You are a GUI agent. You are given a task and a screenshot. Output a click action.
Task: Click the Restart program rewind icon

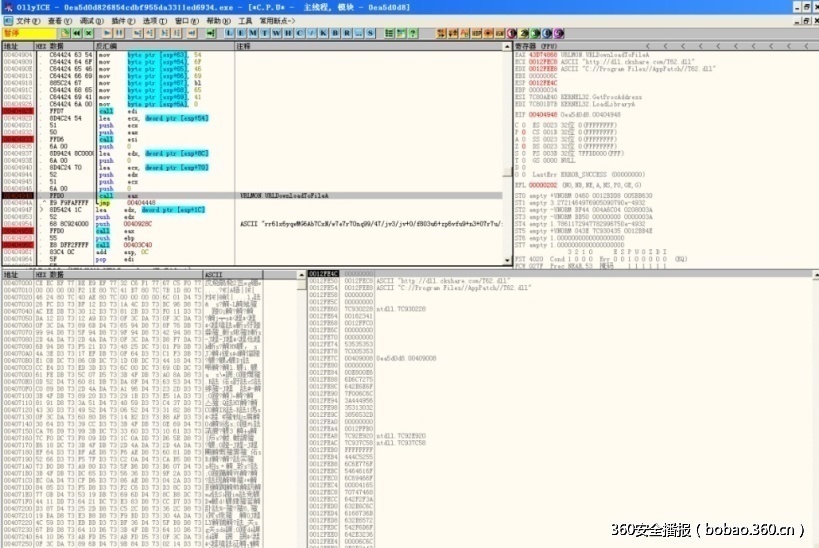point(77,33)
